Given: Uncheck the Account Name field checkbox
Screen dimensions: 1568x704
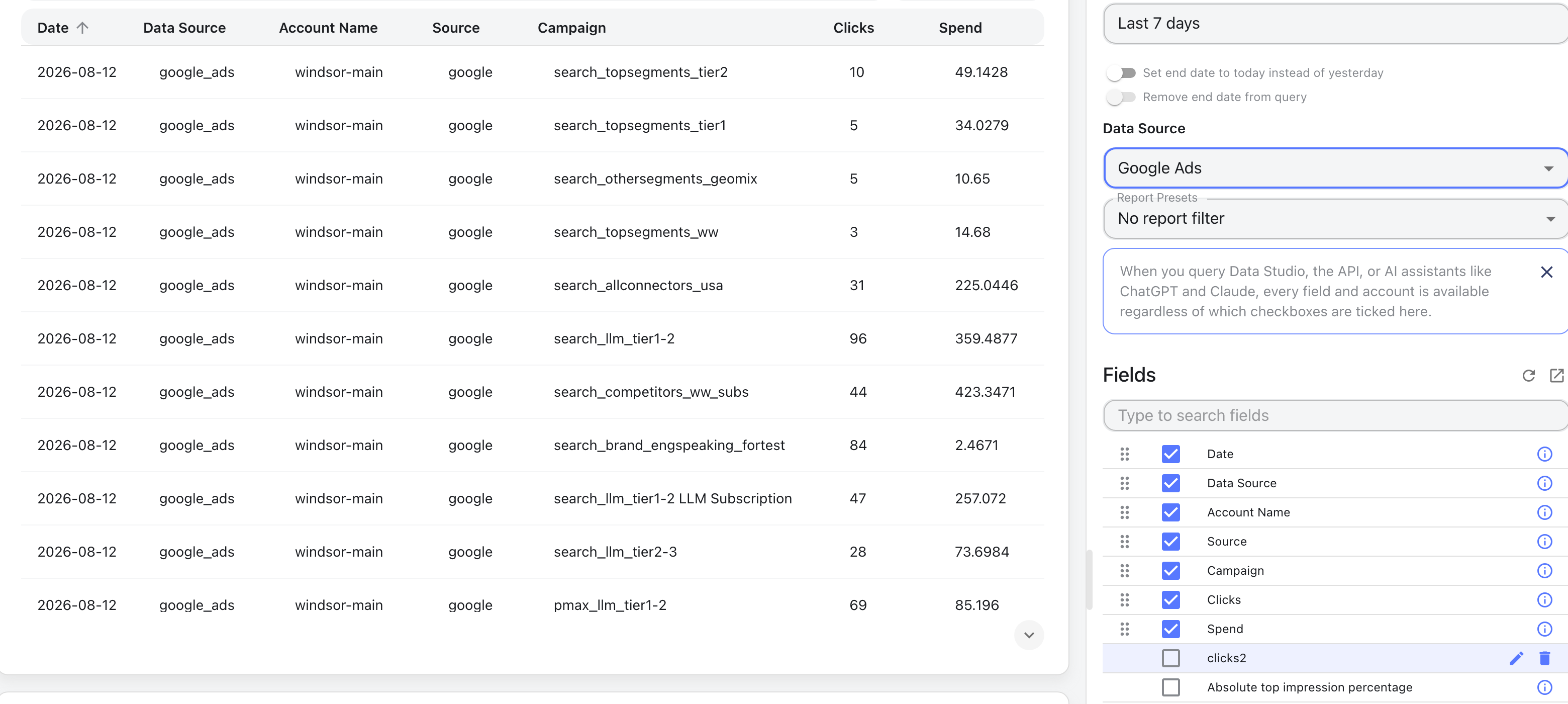Looking at the screenshot, I should [x=1170, y=512].
